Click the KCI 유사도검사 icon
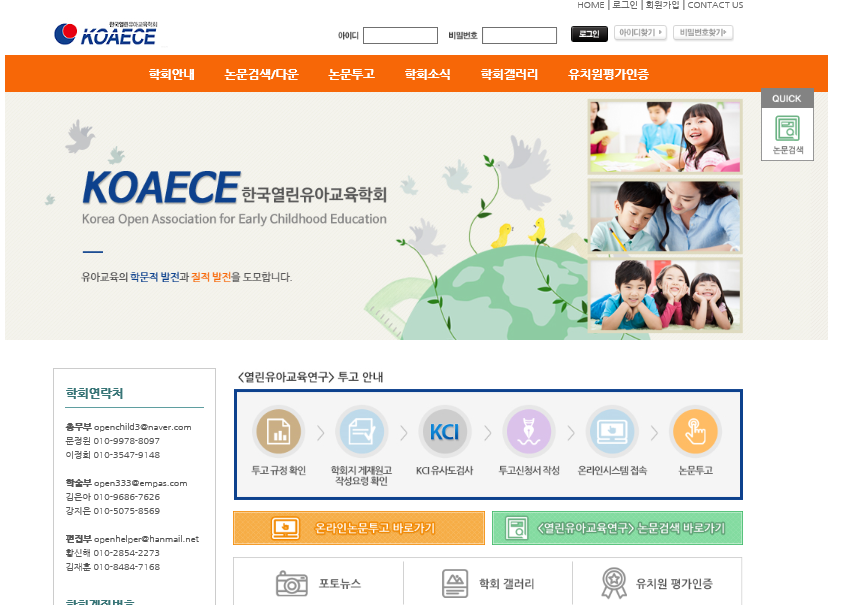 coord(444,432)
